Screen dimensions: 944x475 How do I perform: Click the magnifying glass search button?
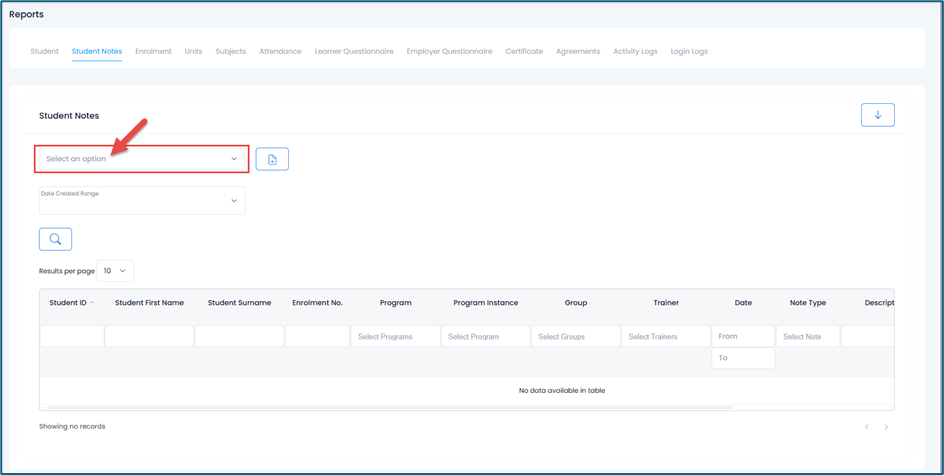click(55, 240)
